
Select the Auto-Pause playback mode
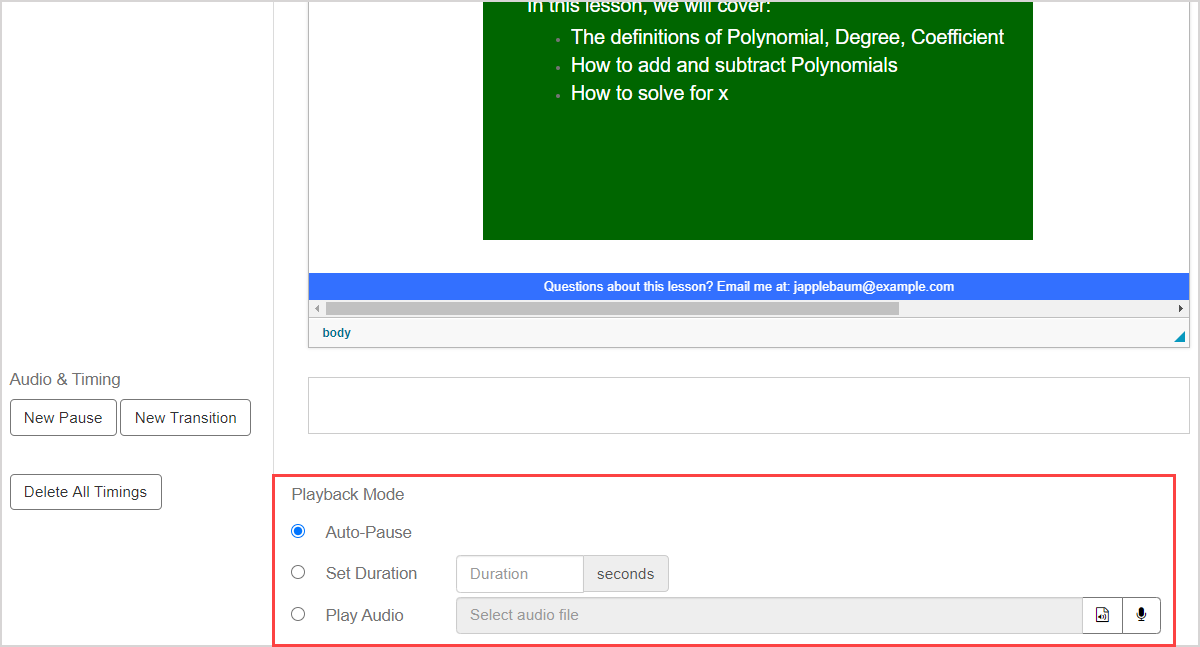tap(298, 531)
